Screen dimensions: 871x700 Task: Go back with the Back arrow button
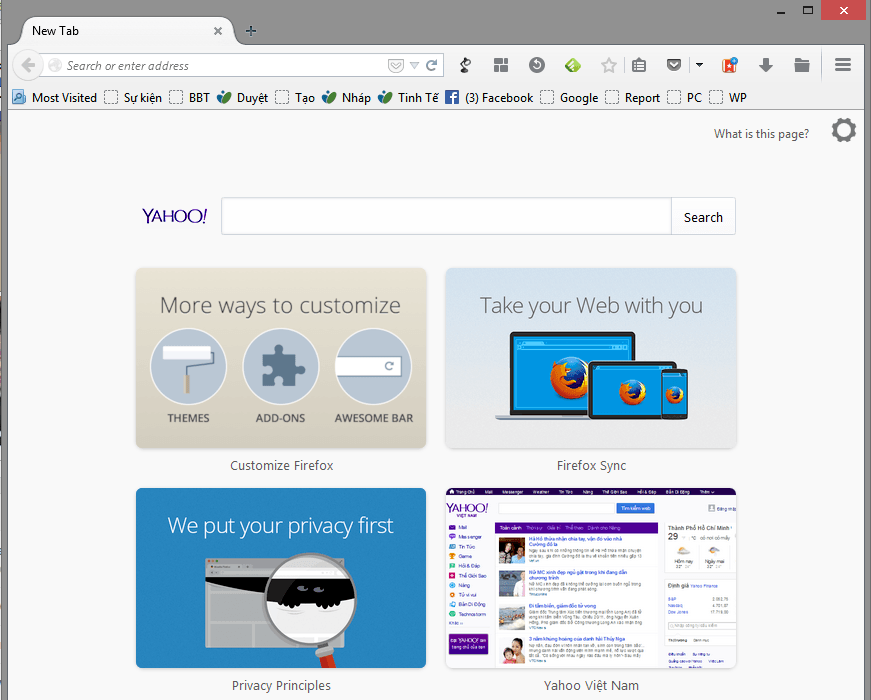coord(28,66)
